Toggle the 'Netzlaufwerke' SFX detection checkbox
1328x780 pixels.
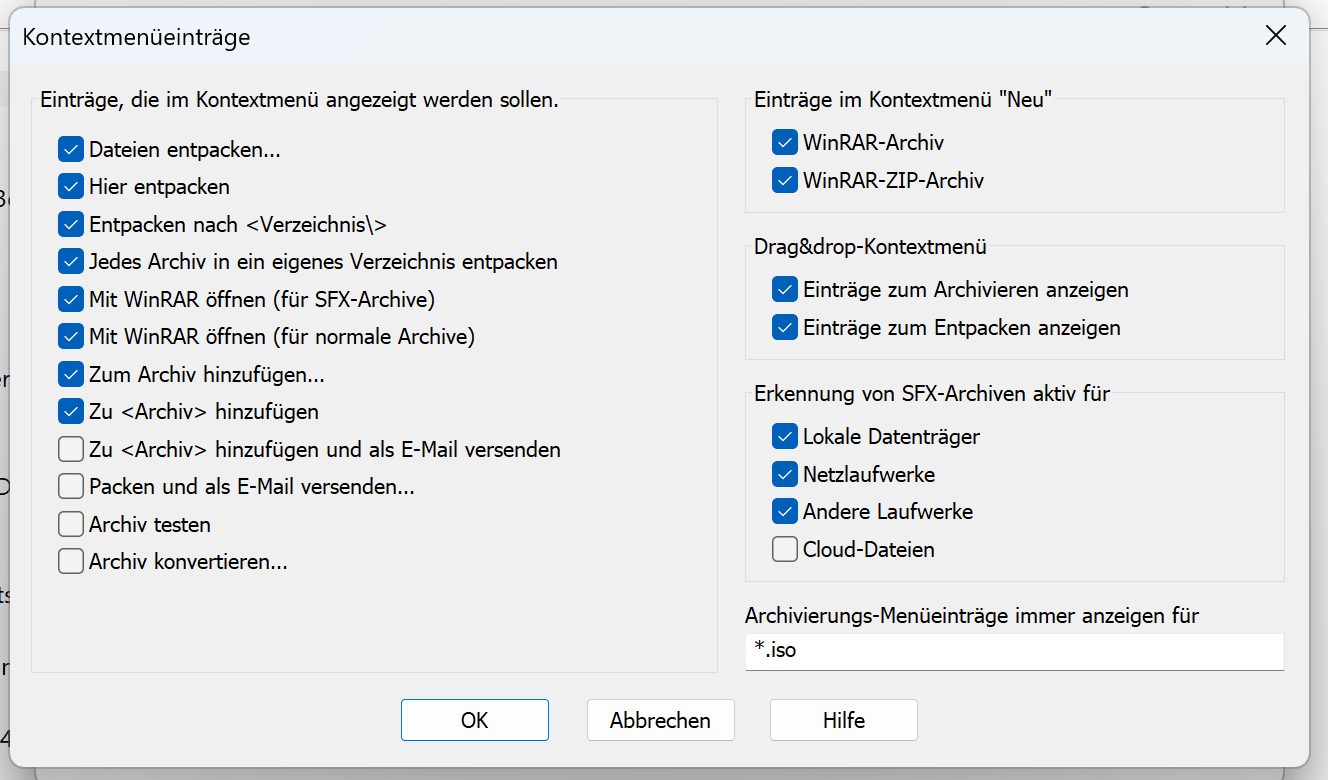[x=785, y=474]
